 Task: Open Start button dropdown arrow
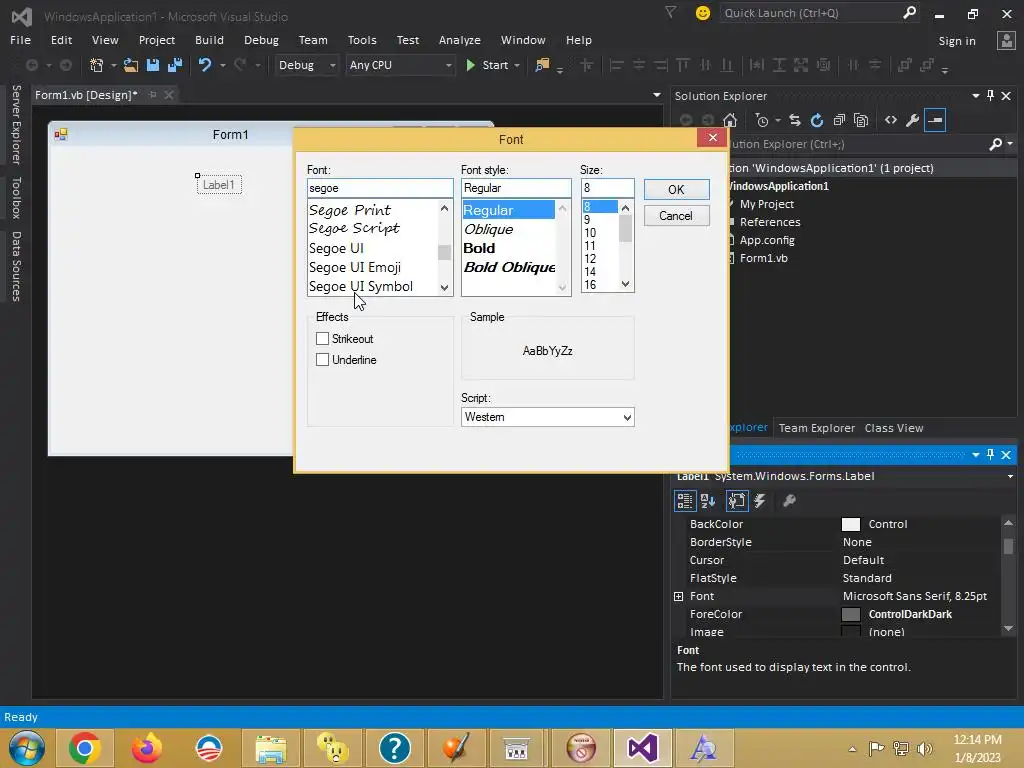coord(517,65)
